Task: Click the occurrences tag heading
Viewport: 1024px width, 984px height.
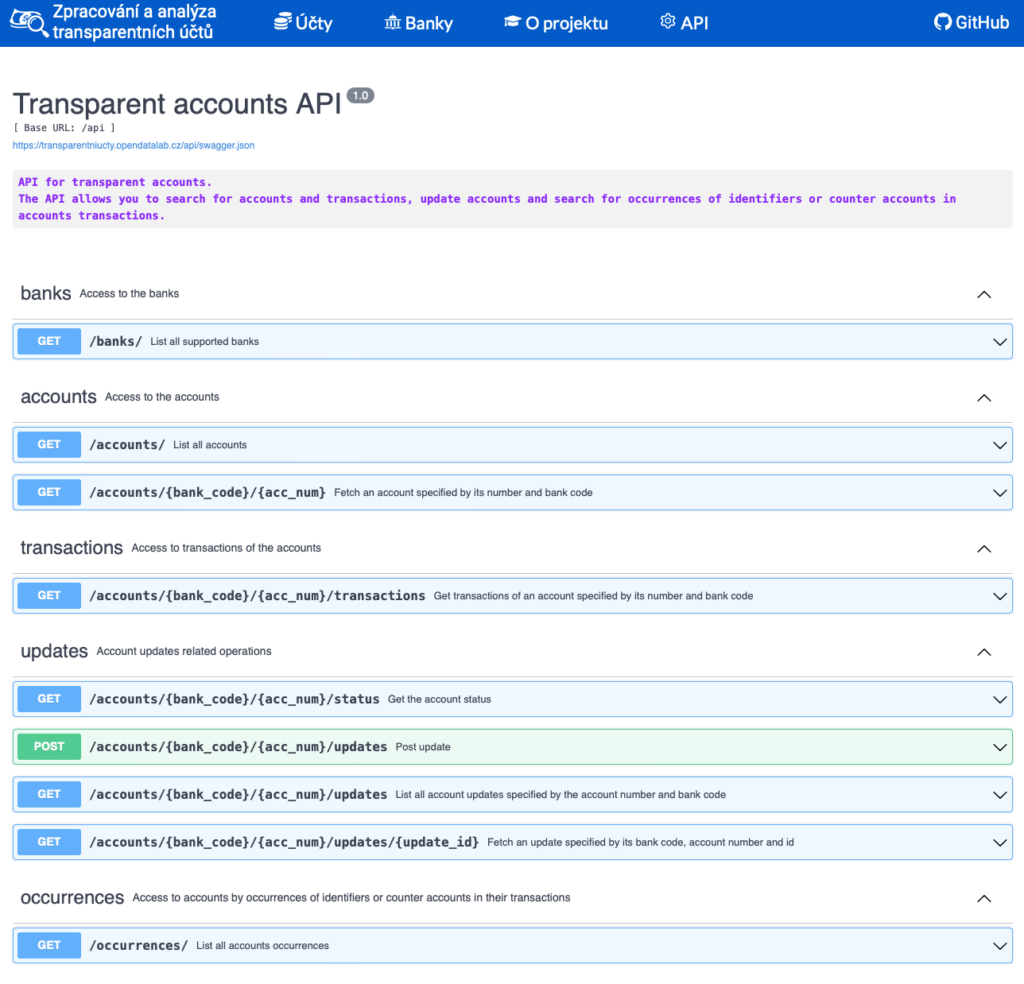Action: tap(72, 898)
